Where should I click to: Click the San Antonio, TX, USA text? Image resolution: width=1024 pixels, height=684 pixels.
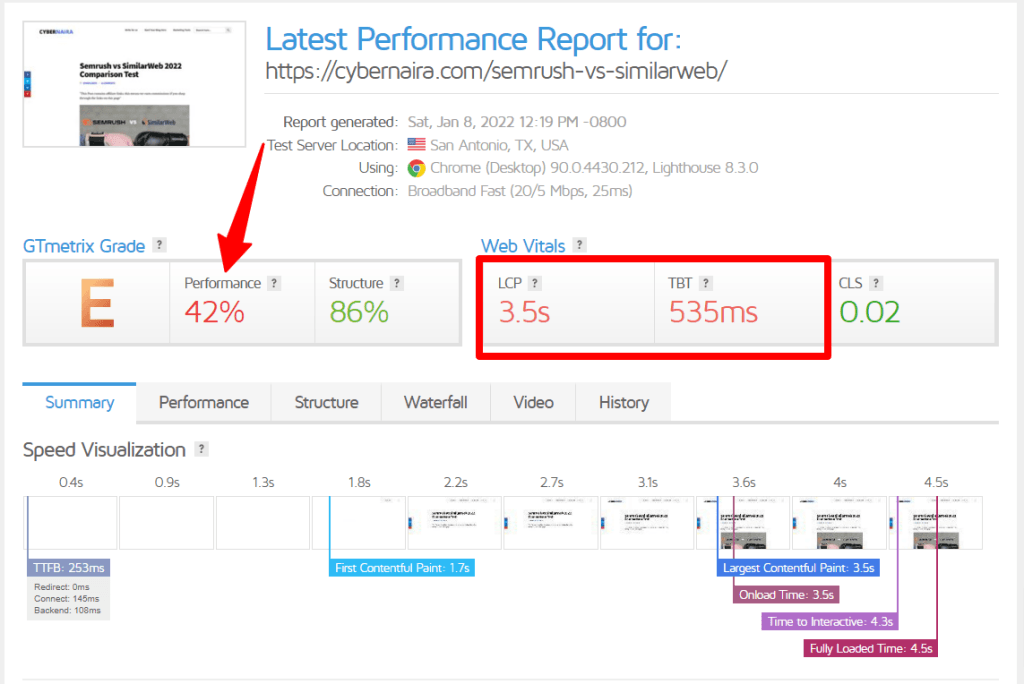[499, 145]
